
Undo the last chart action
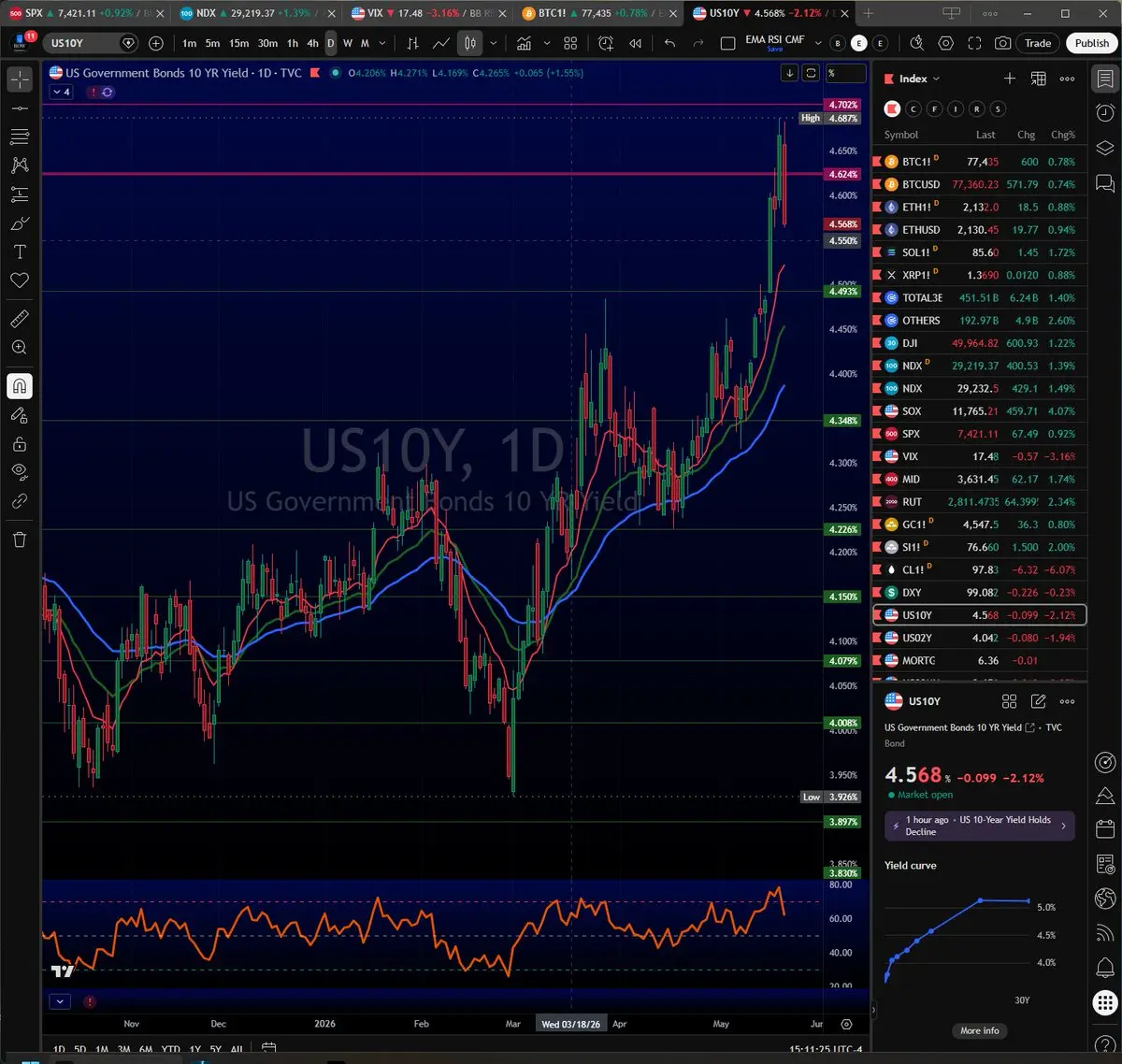click(x=669, y=43)
